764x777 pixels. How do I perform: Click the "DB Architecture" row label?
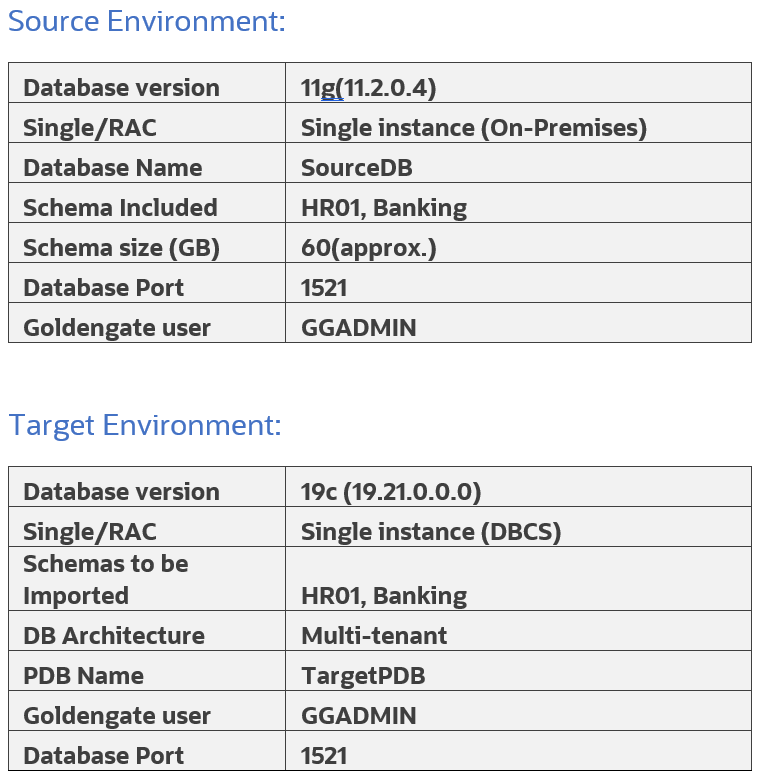113,636
